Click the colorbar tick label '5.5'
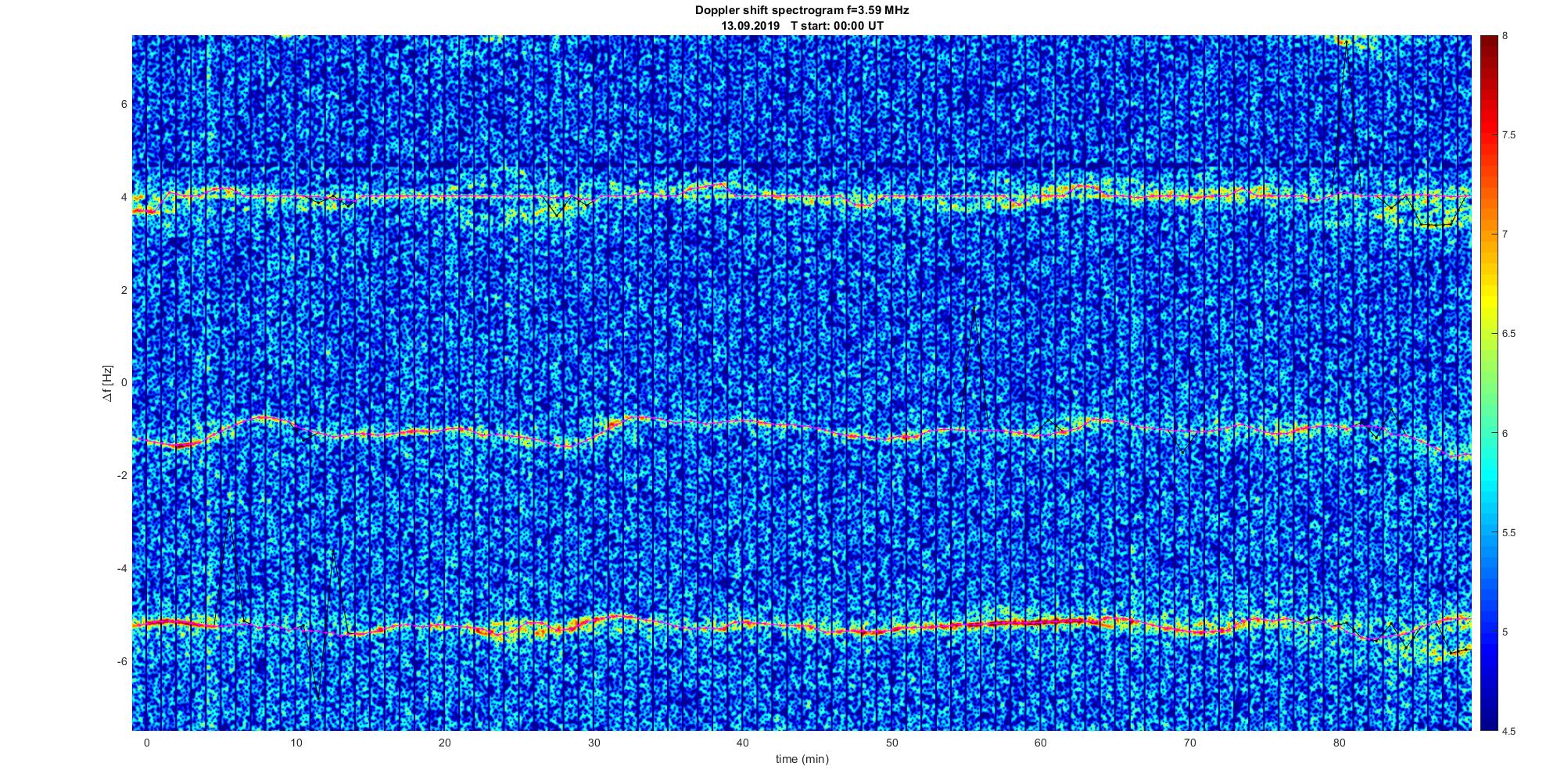Image resolution: width=1564 pixels, height=784 pixels. coord(1508,532)
